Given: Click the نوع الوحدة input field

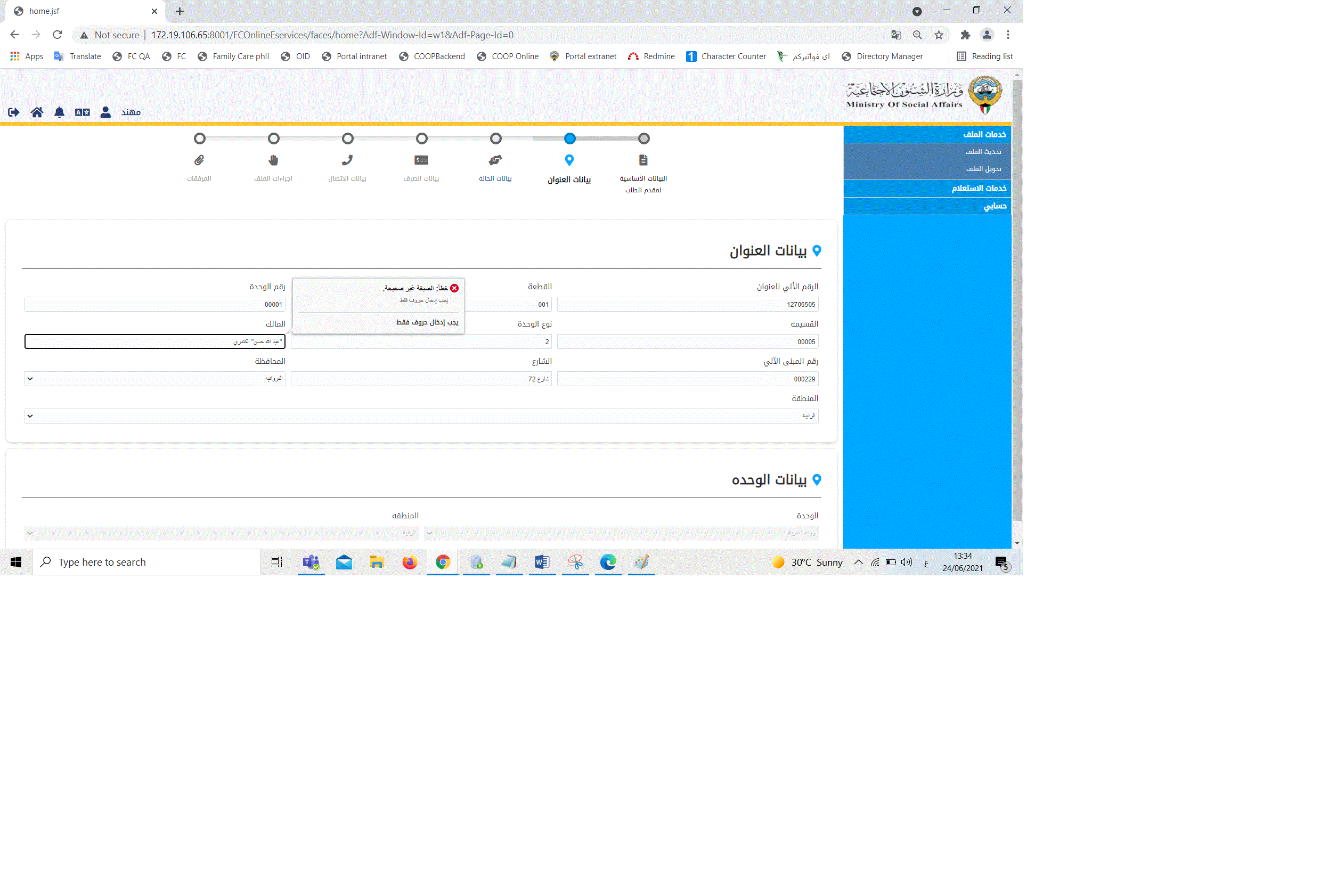Looking at the screenshot, I should click(421, 342).
